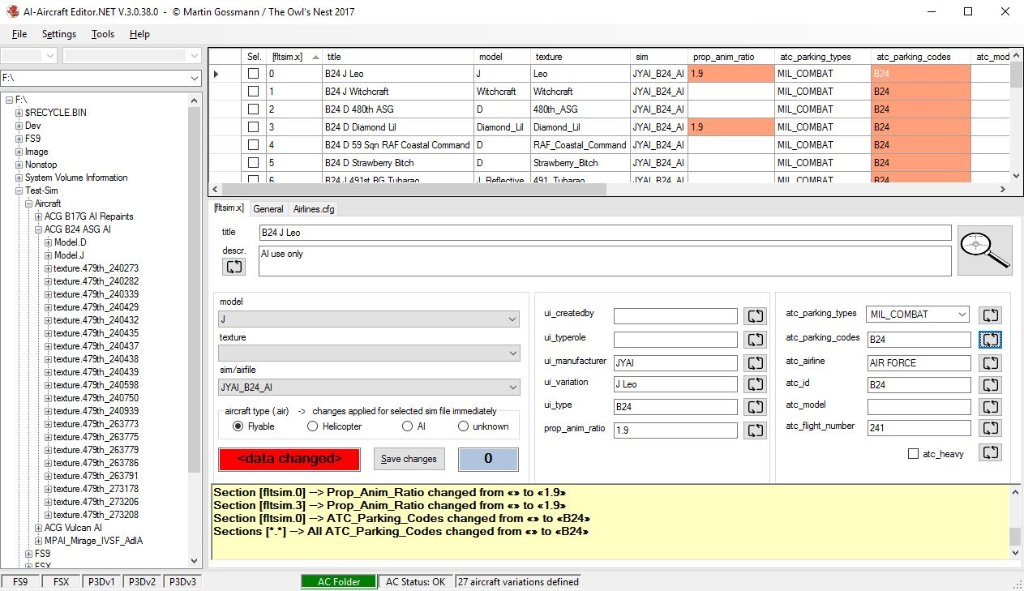Tick the selection checkbox for B24 J Witchcraft
1024x591 pixels.
tap(253, 92)
